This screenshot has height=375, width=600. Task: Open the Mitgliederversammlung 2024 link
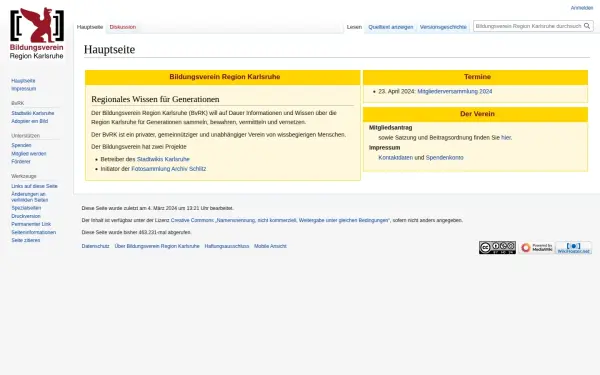tap(455, 91)
